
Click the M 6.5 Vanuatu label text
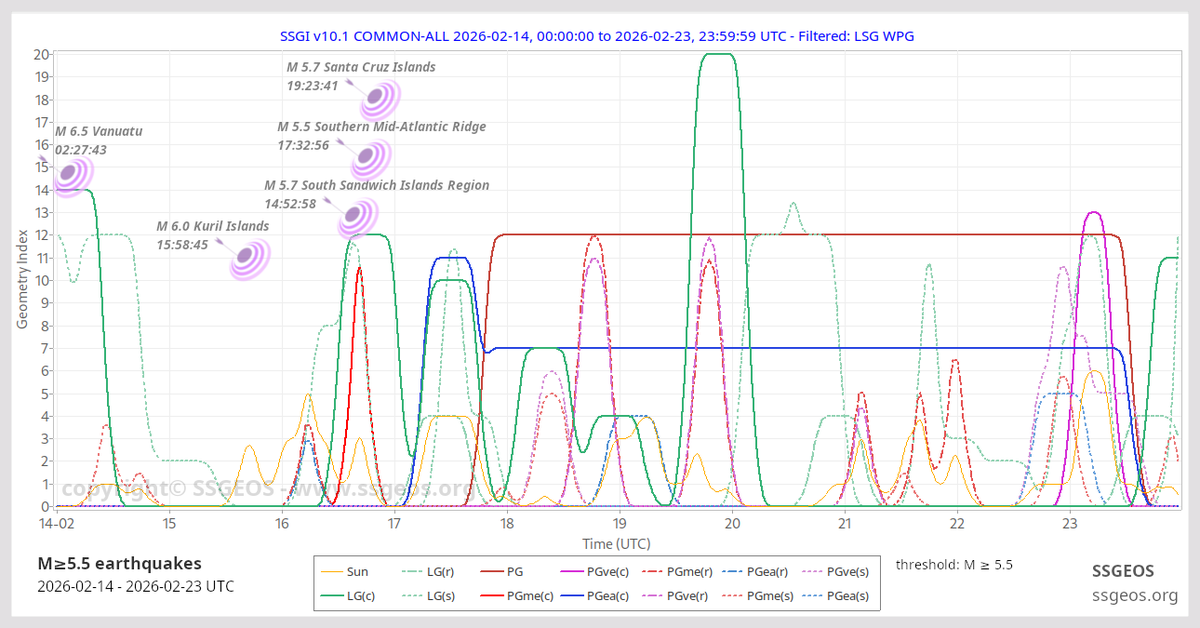click(99, 131)
